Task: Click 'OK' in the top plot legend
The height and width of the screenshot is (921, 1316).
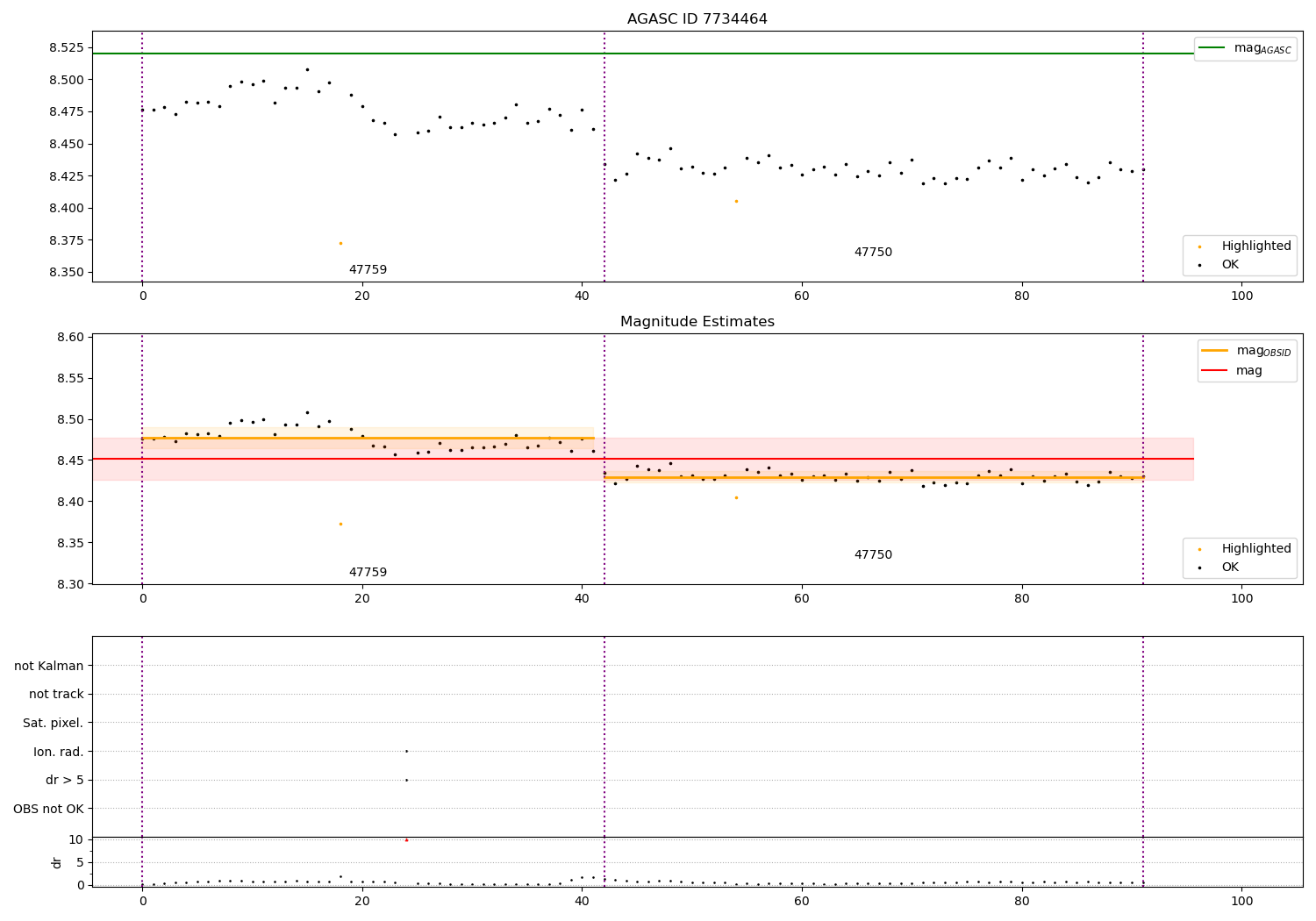Action: (x=1230, y=264)
